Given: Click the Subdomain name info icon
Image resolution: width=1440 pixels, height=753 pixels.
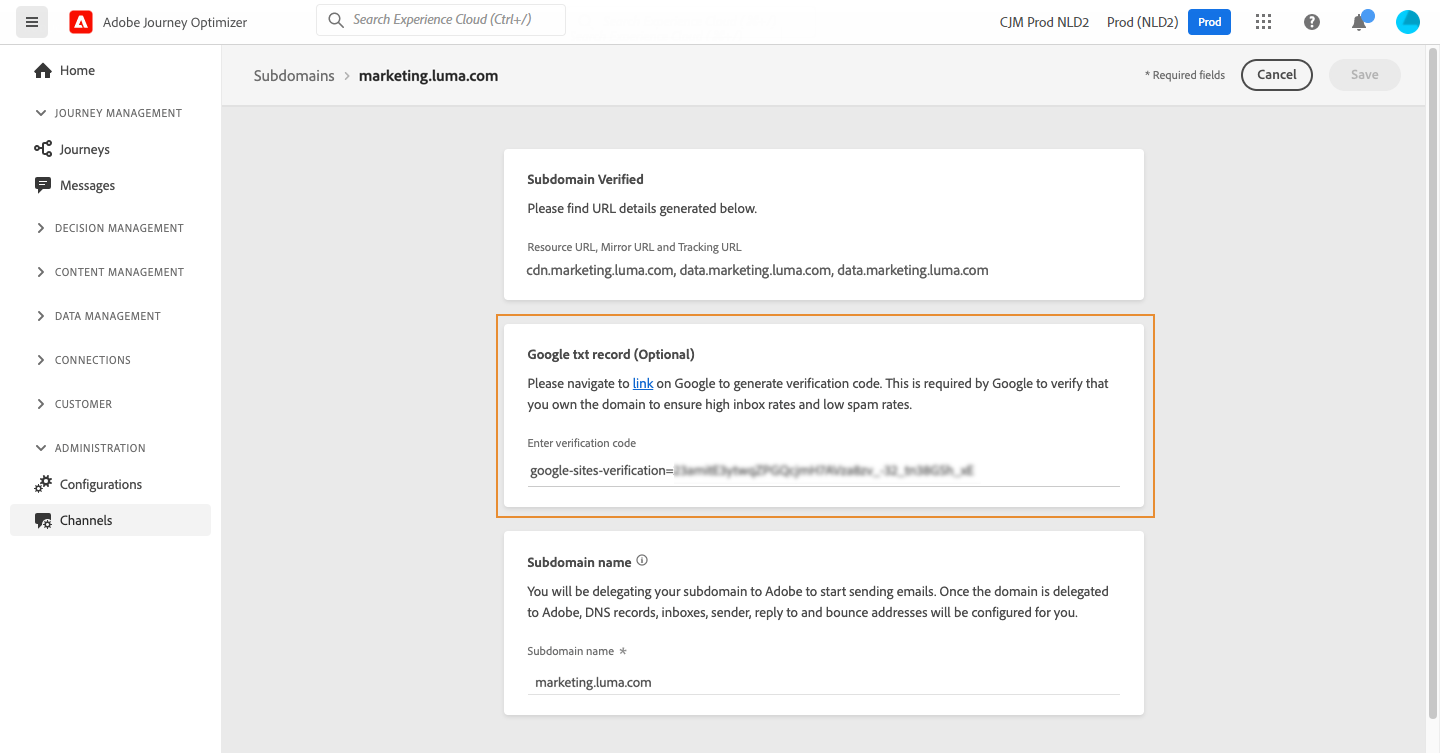Looking at the screenshot, I should point(642,561).
